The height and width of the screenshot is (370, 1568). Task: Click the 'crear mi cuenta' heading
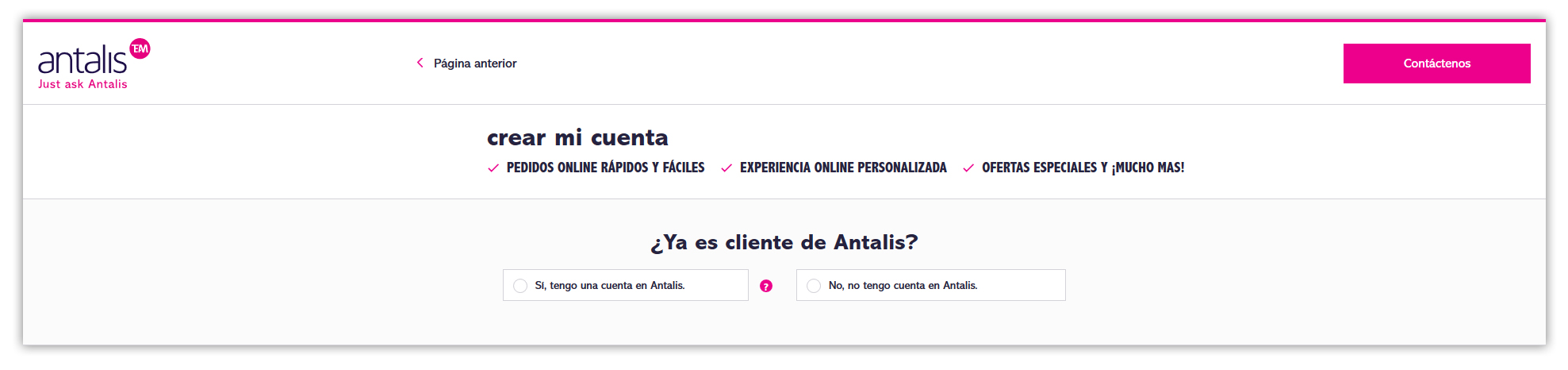pos(577,137)
